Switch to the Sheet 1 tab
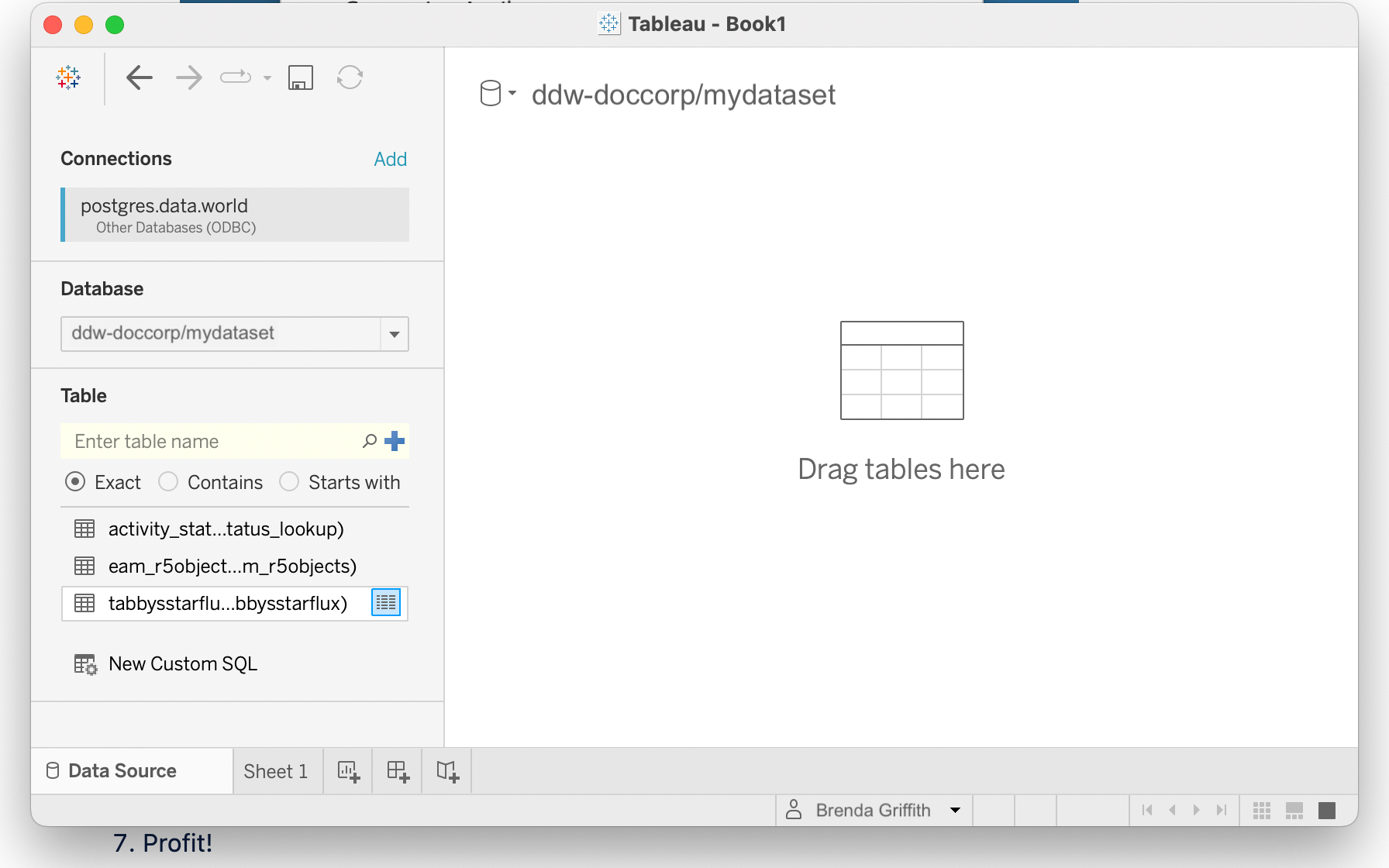The image size is (1389, 868). click(x=277, y=771)
